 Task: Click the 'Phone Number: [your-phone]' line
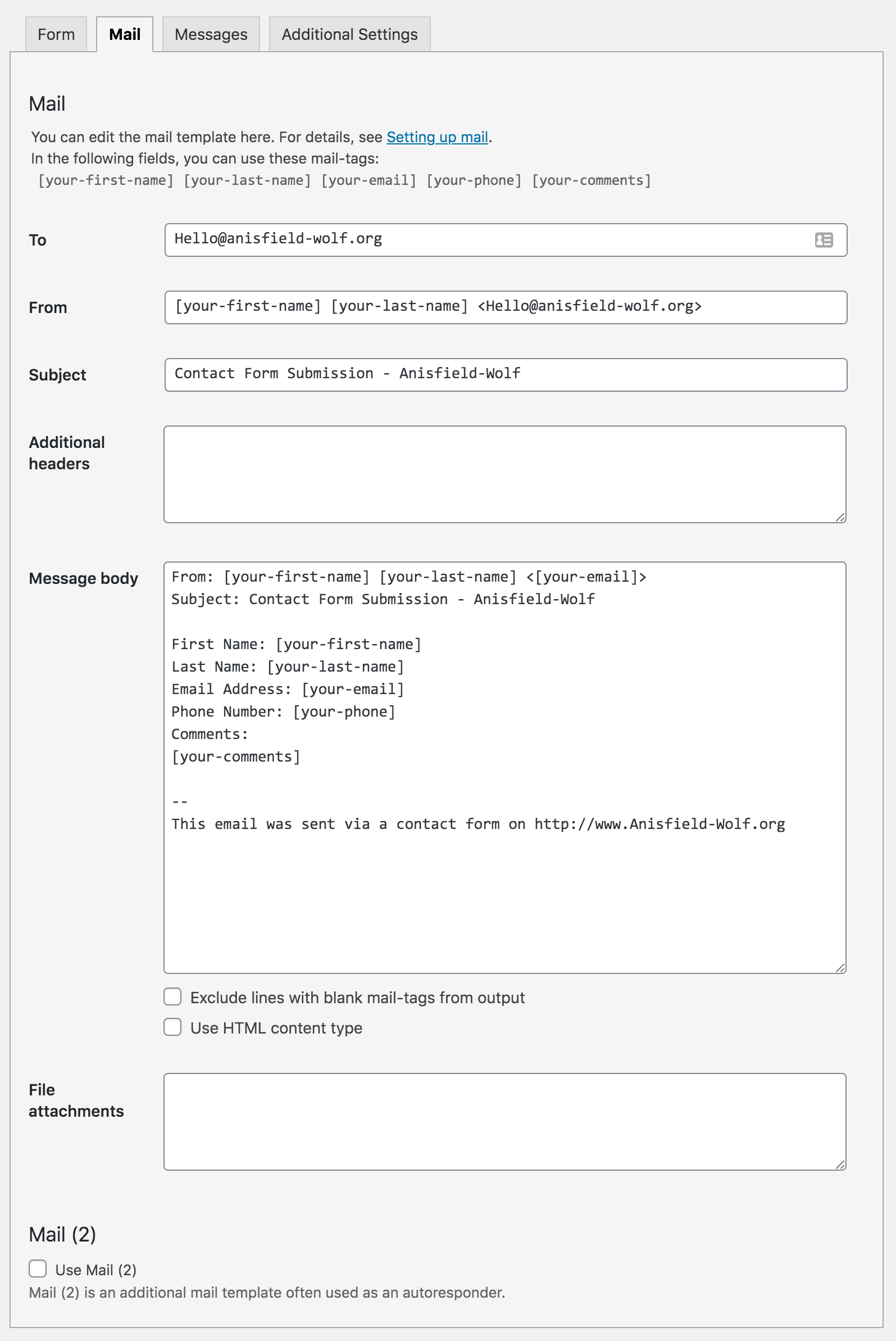[284, 712]
